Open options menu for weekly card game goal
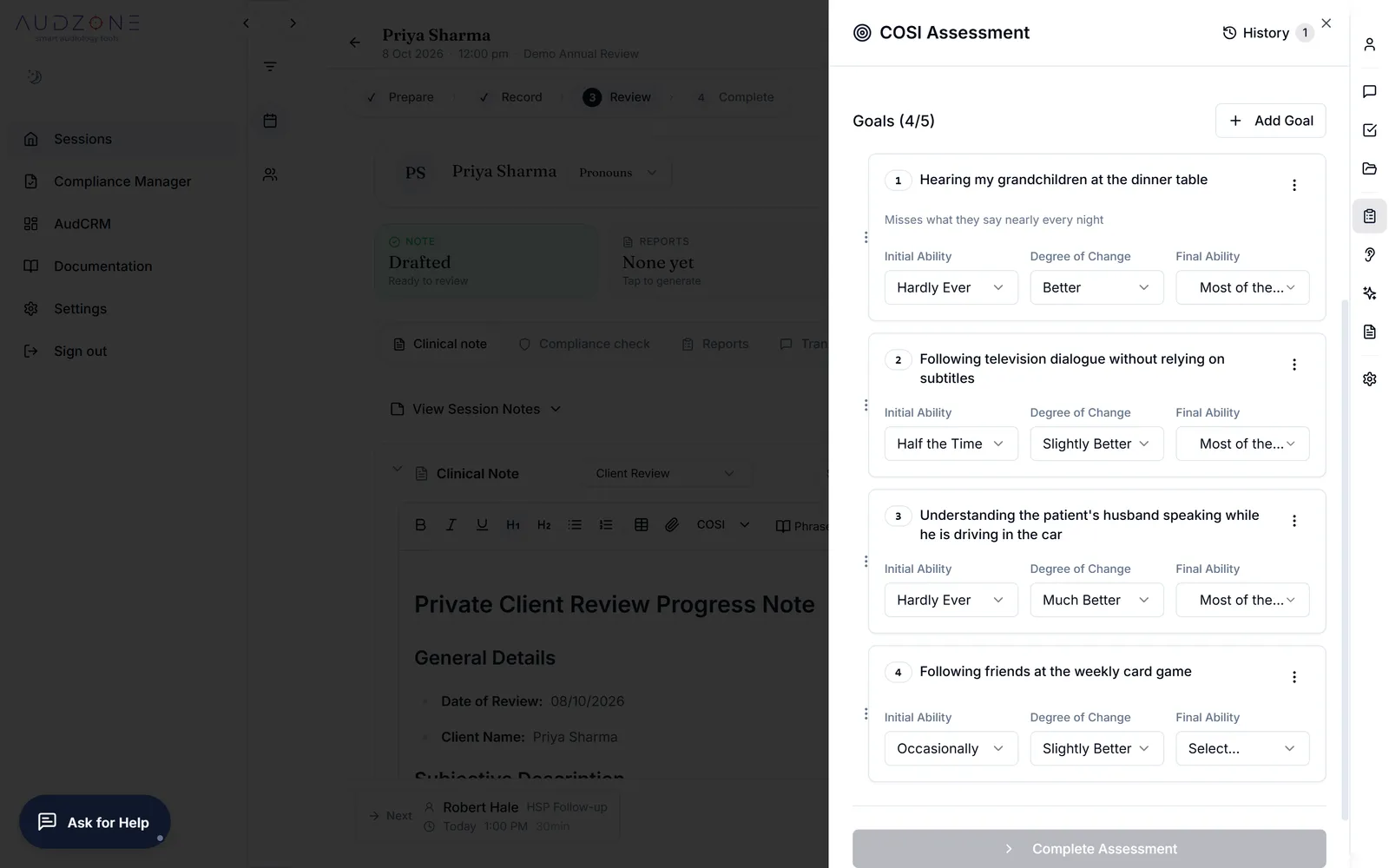Screen dimensions: 1389x868 coord(1294,677)
